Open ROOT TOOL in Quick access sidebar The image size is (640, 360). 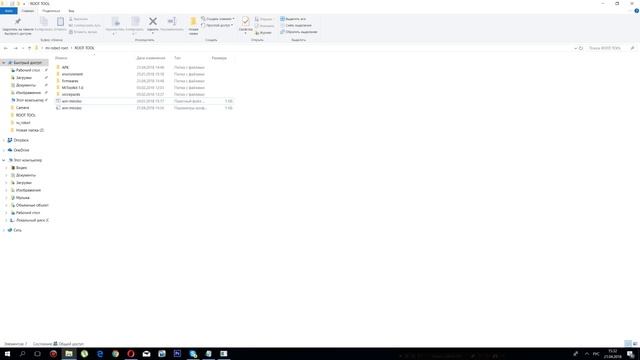click(25, 115)
